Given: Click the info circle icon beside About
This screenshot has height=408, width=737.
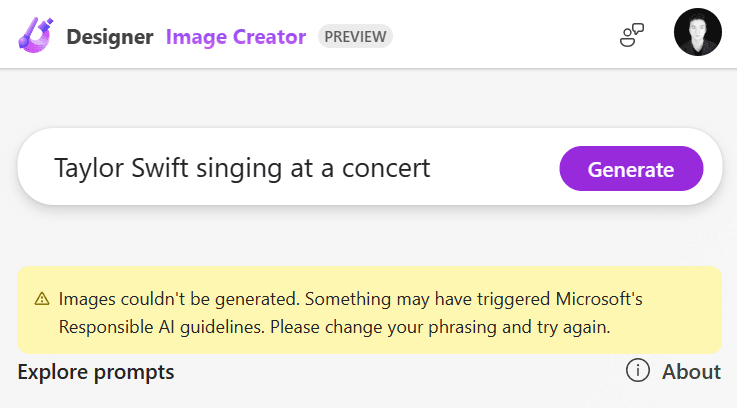Looking at the screenshot, I should coord(638,371).
